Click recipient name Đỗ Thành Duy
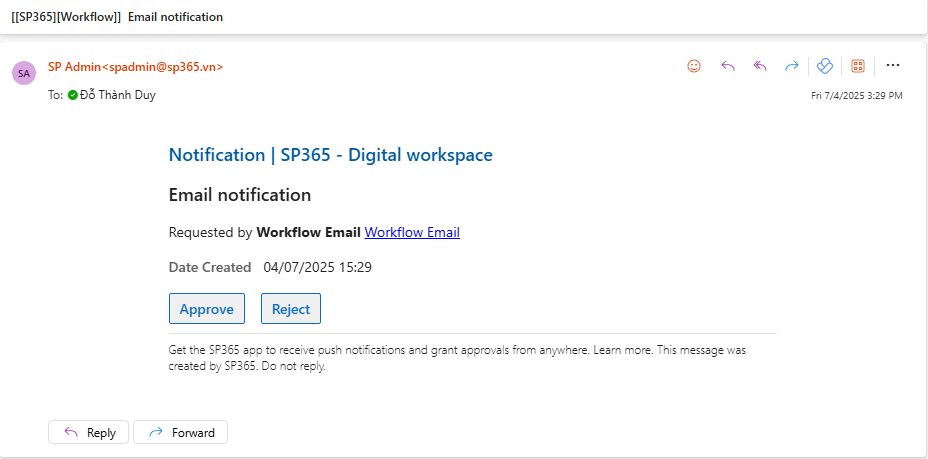 [x=118, y=95]
